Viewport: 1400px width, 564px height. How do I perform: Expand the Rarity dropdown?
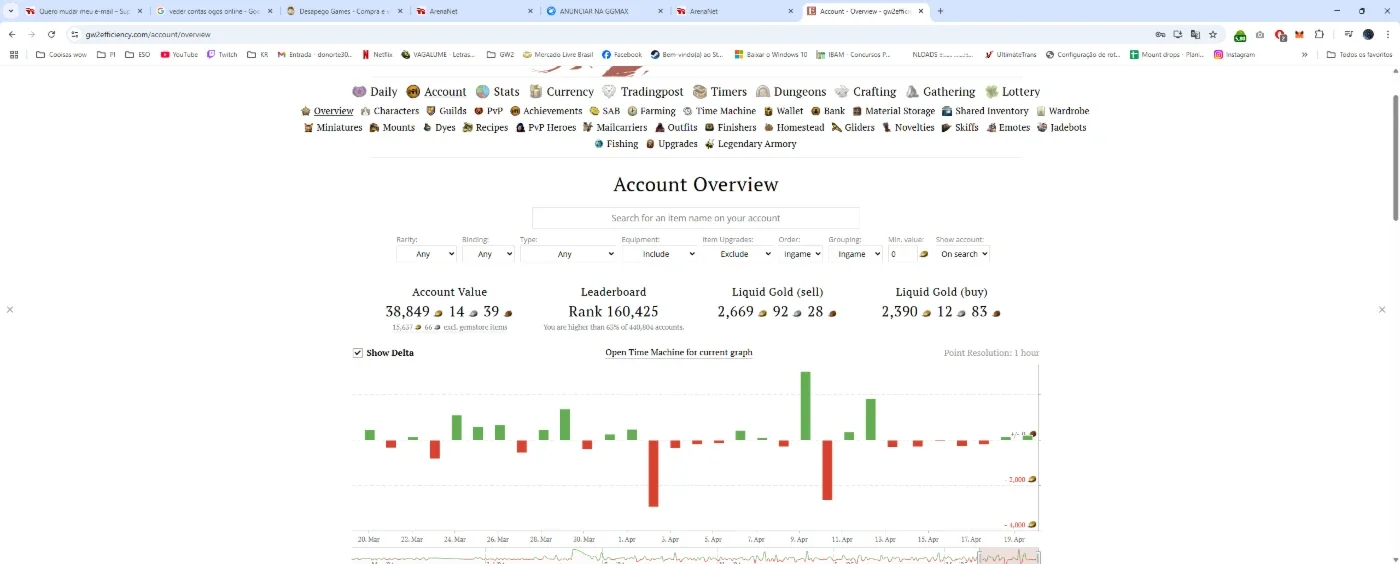pos(426,254)
